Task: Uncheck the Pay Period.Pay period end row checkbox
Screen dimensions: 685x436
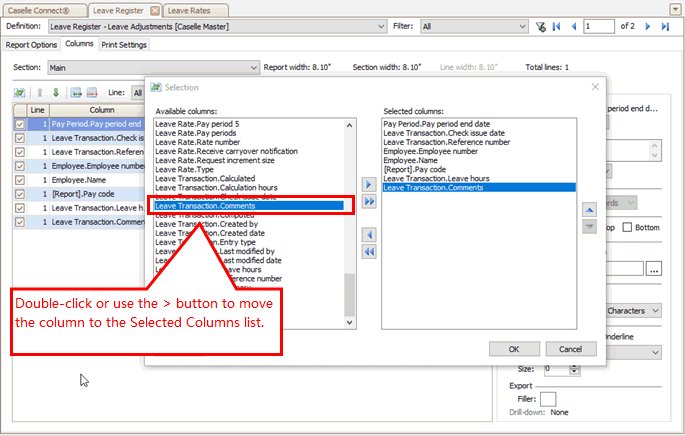Action: (20, 124)
